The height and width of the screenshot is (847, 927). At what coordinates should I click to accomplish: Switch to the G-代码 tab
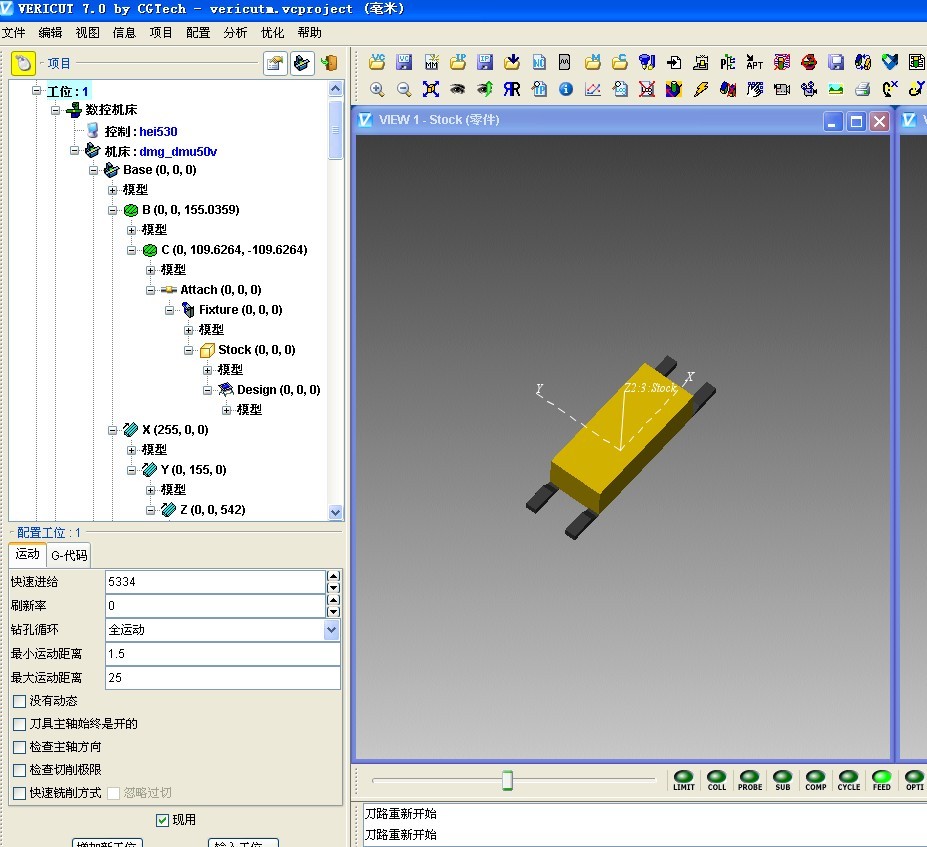pyautogui.click(x=69, y=555)
